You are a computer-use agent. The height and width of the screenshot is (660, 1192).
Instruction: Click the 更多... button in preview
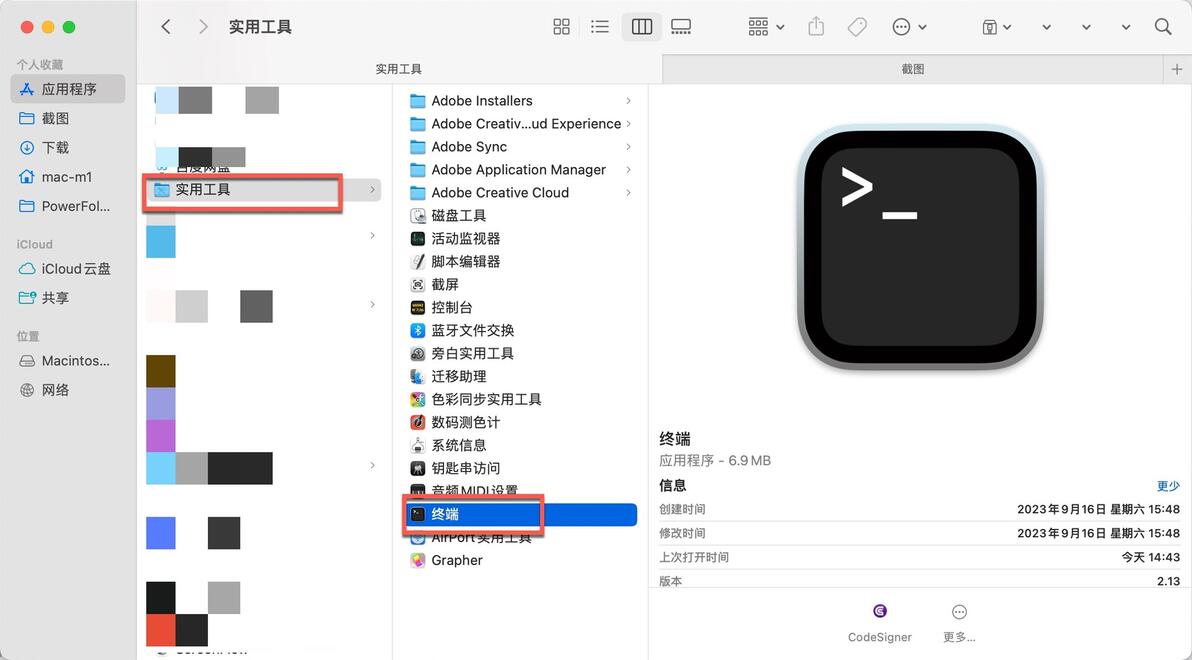pos(959,624)
